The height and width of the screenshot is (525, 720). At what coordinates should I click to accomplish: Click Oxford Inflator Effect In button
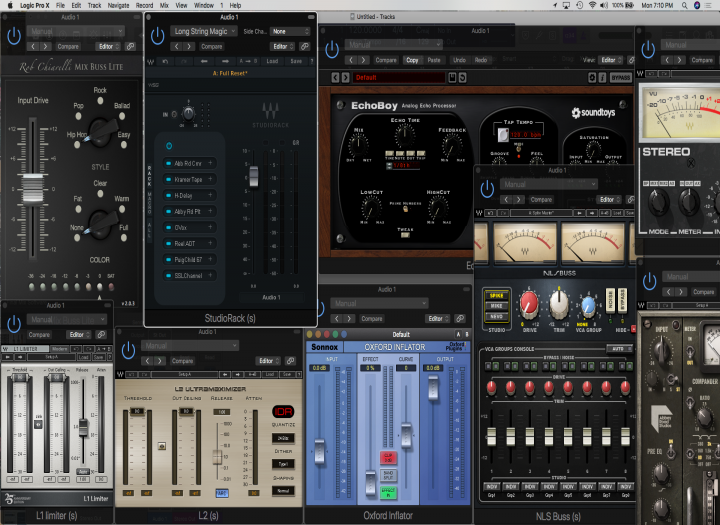click(388, 492)
